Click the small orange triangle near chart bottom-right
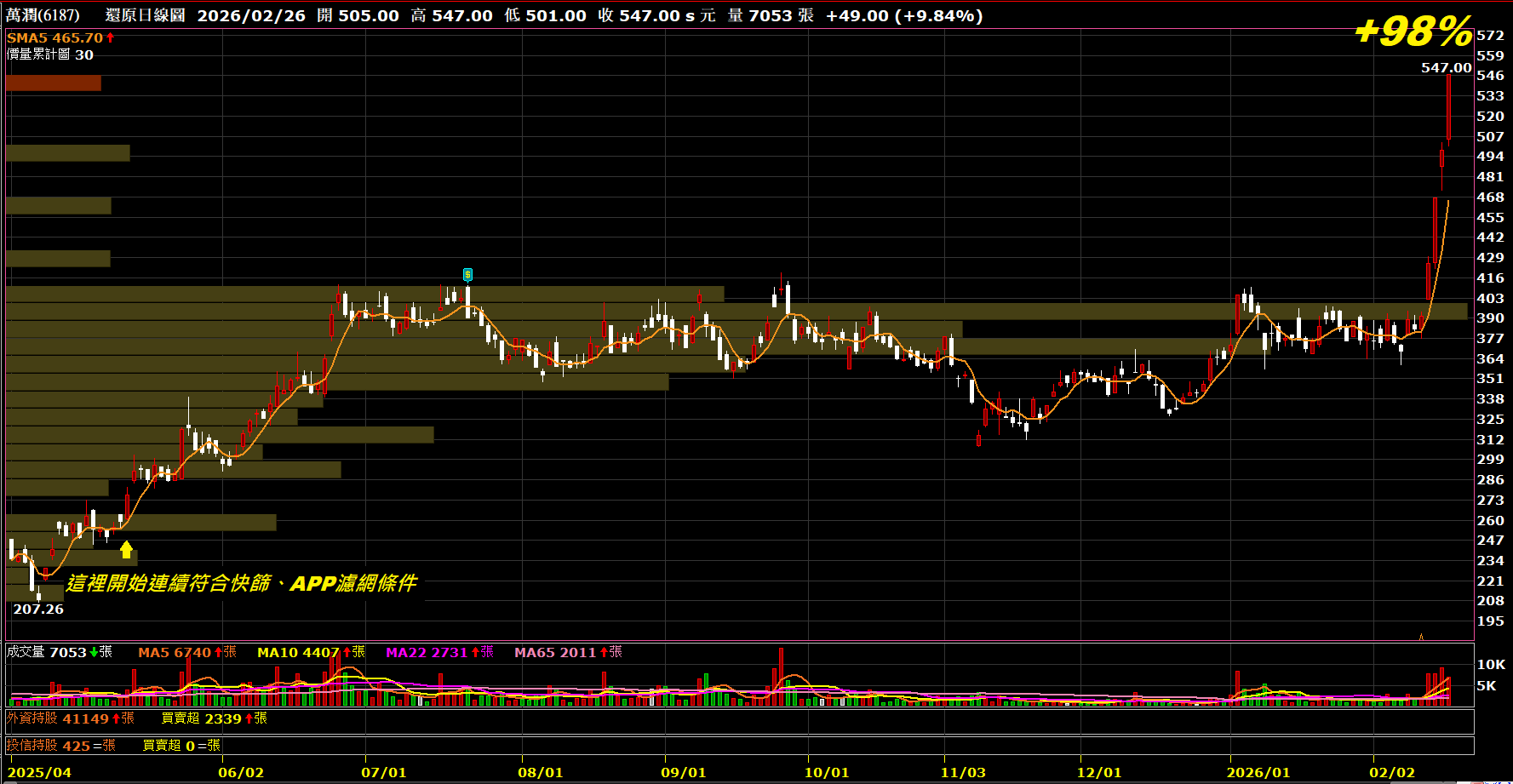 click(1421, 636)
